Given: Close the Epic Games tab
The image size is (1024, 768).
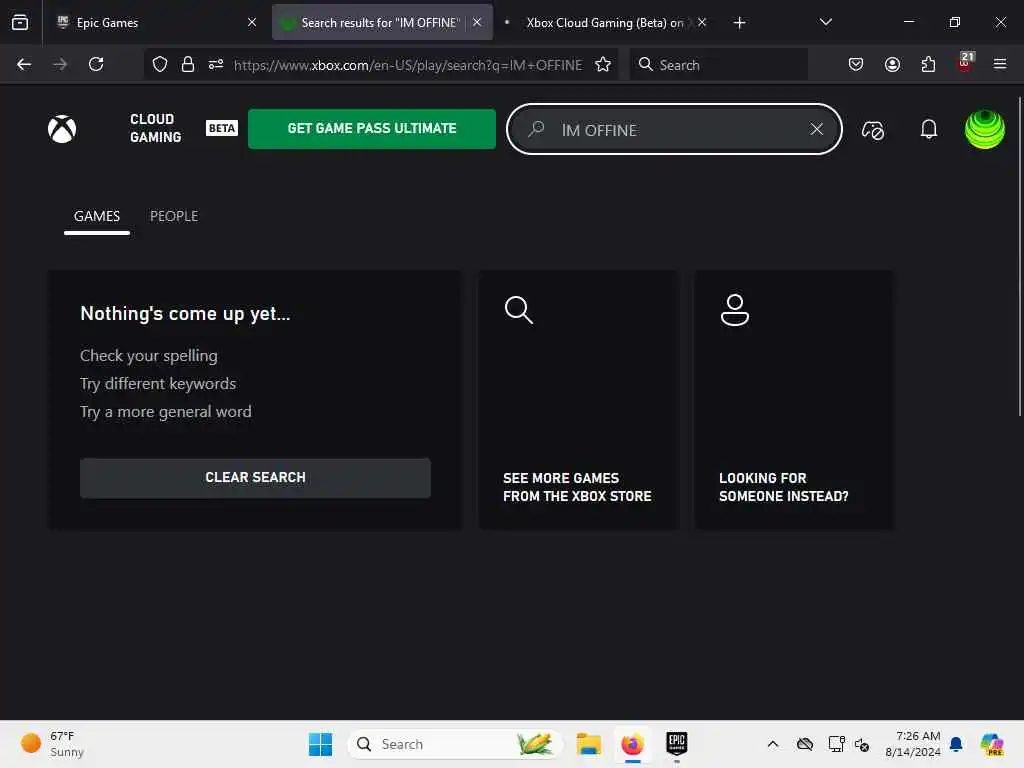Looking at the screenshot, I should pyautogui.click(x=252, y=22).
